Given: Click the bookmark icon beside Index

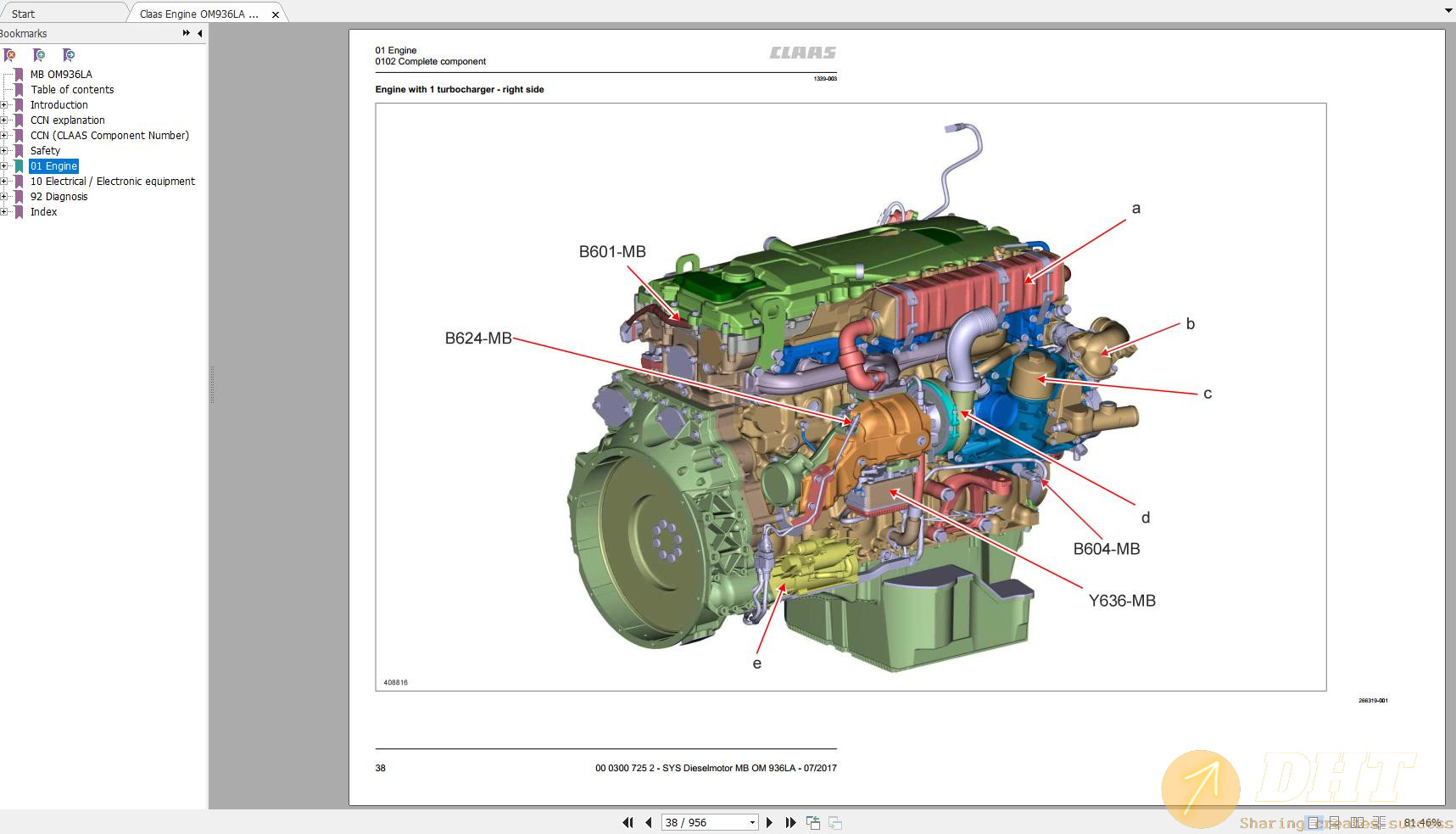Looking at the screenshot, I should coord(19,212).
